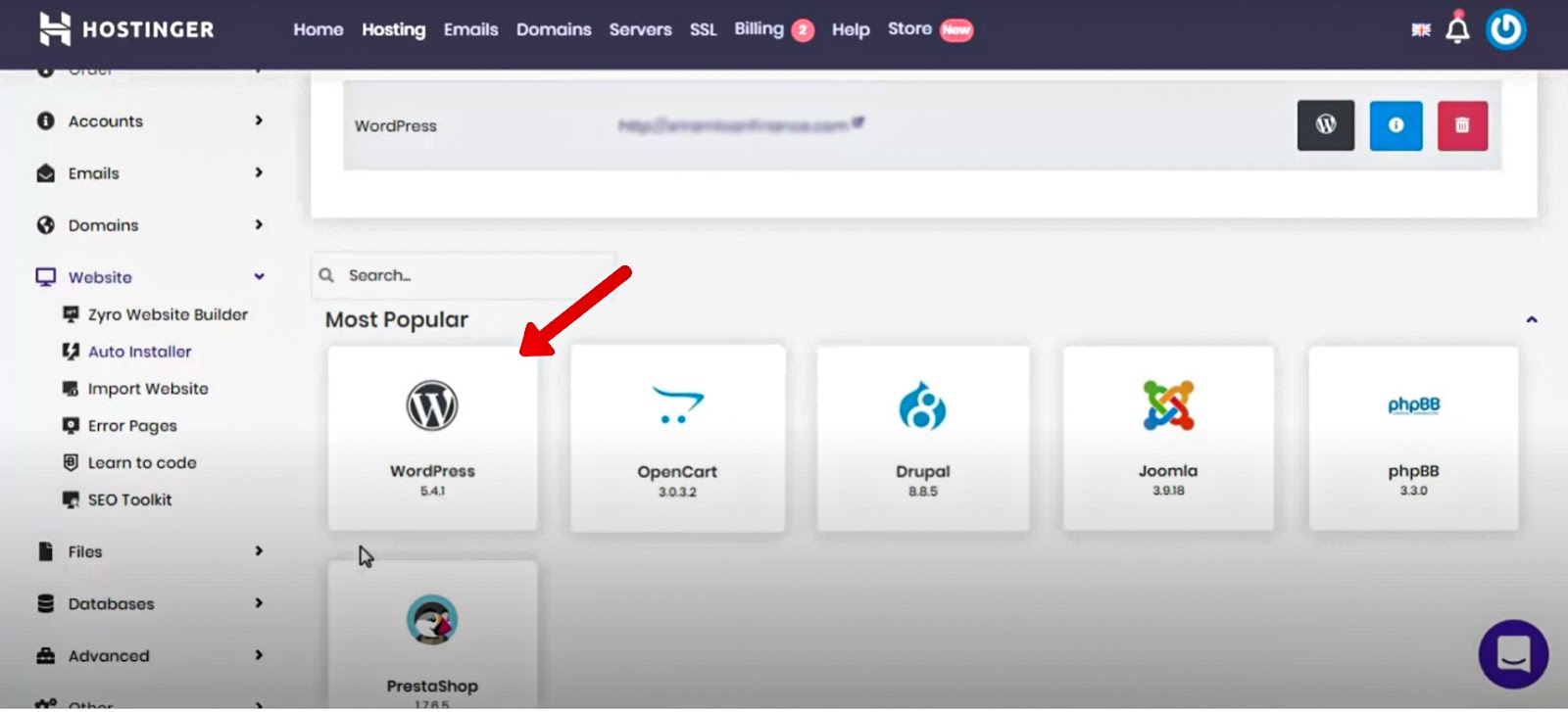Select the PrestaShop installer card

[x=432, y=635]
